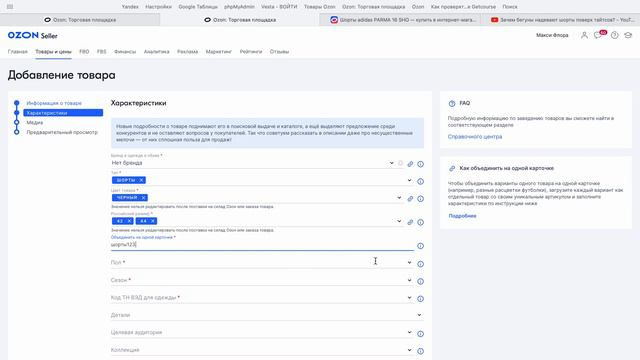Remove the шорты type tag
This screenshot has height=360, width=640.
pyautogui.click(x=141, y=180)
